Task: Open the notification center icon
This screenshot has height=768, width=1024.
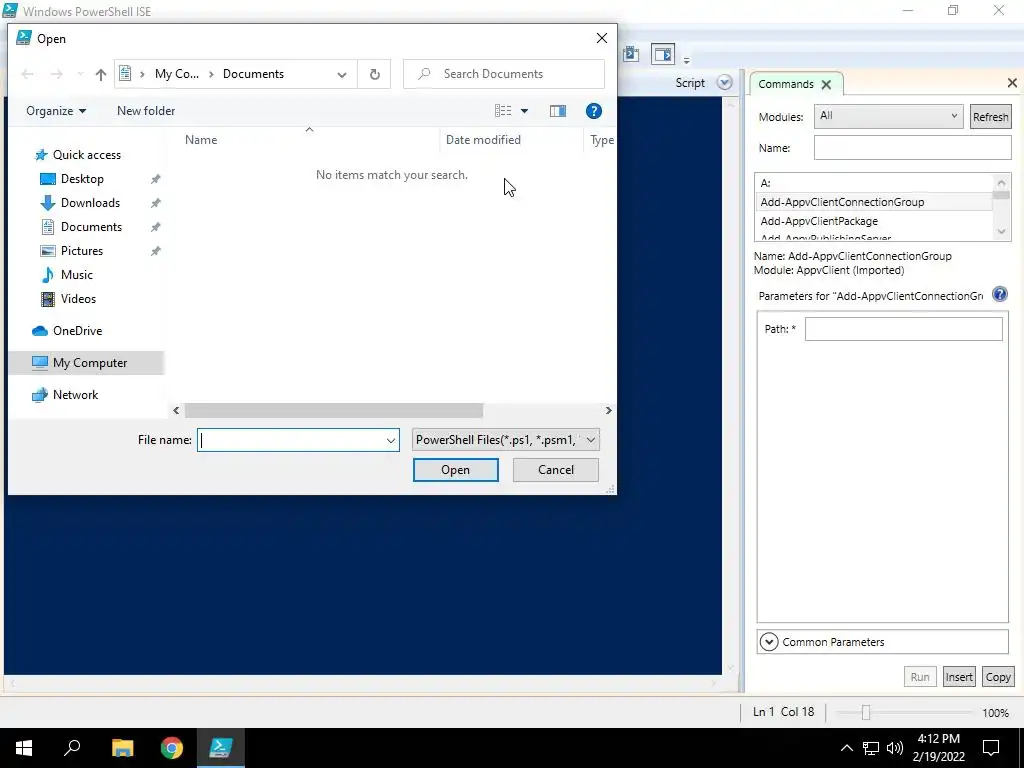Action: (x=991, y=748)
